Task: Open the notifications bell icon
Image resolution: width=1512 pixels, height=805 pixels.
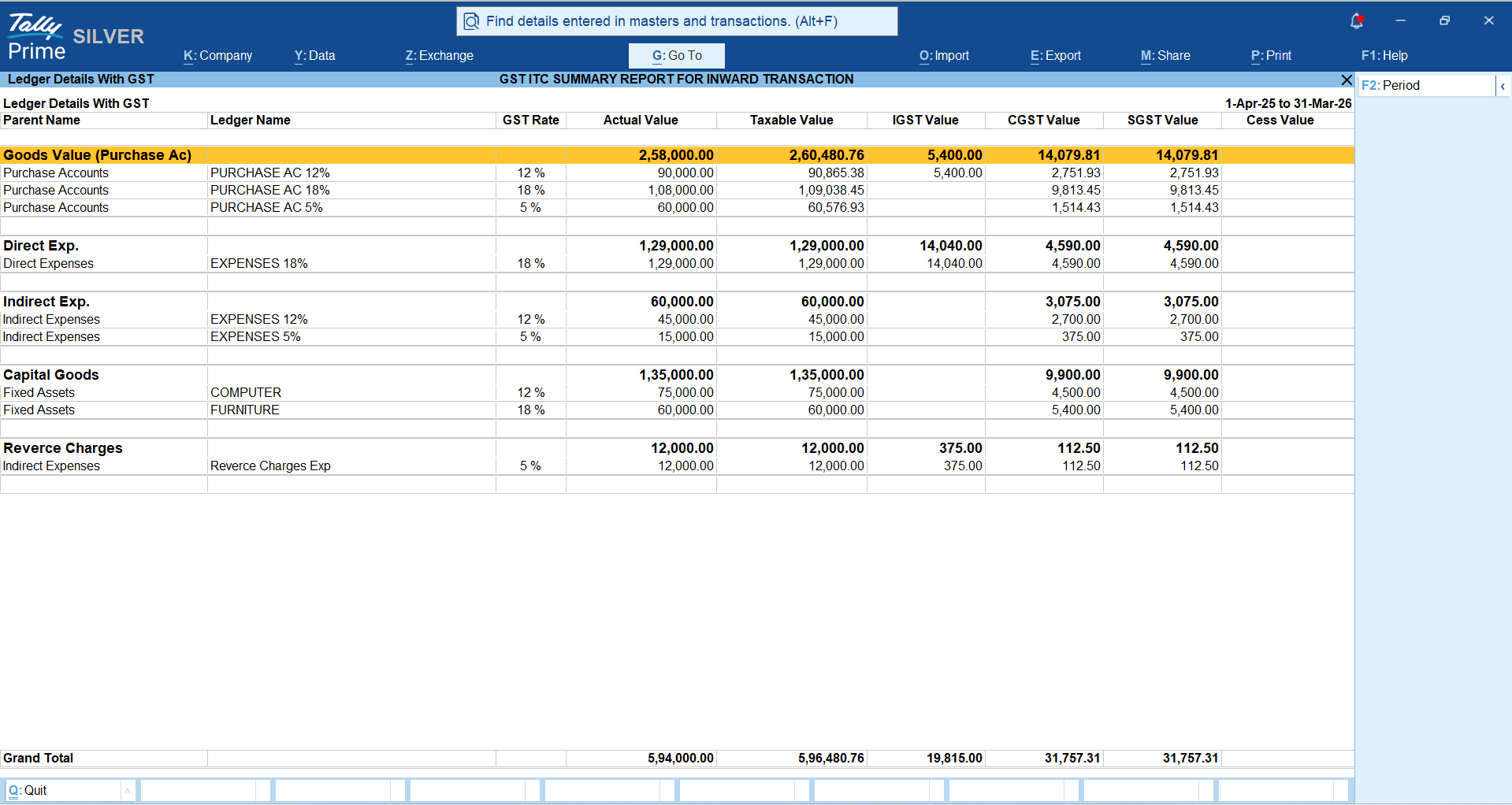Action: 1356,21
